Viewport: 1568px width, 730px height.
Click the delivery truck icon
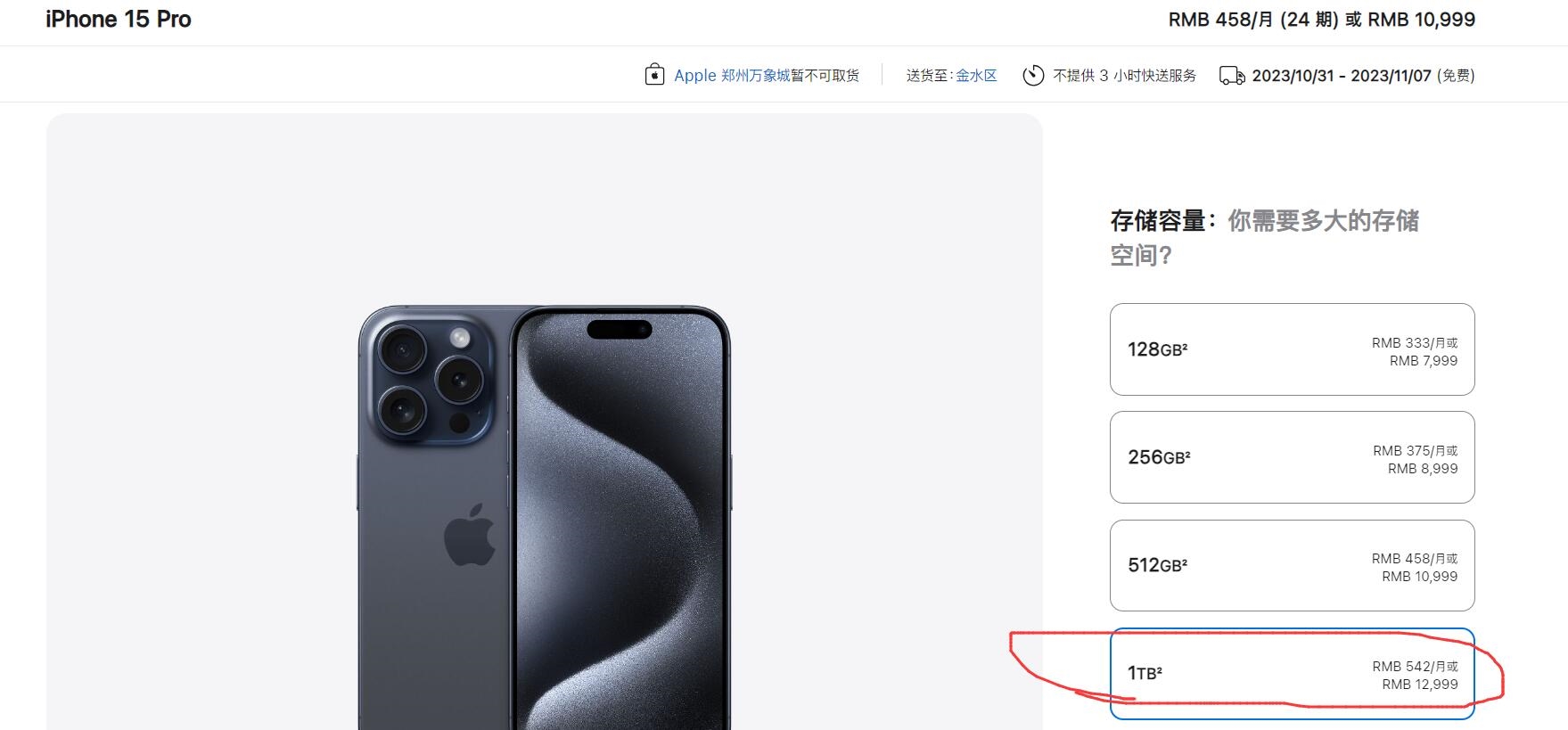coord(1232,76)
